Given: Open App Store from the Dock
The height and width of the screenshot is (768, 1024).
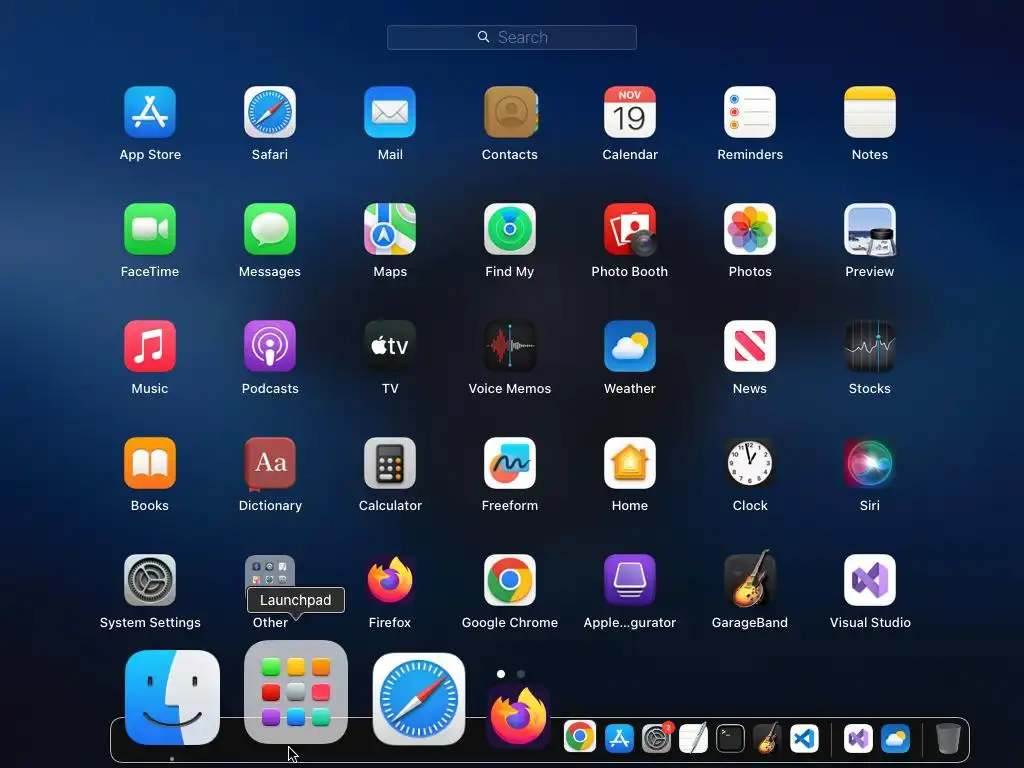Looking at the screenshot, I should pyautogui.click(x=619, y=739).
